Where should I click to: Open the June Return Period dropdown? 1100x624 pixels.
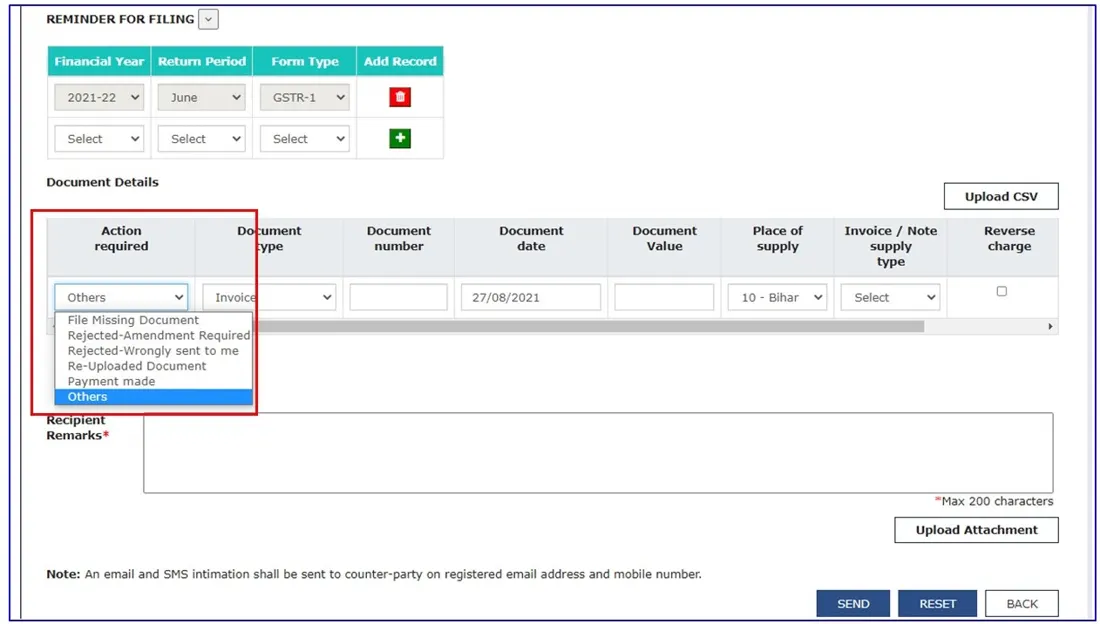[201, 98]
